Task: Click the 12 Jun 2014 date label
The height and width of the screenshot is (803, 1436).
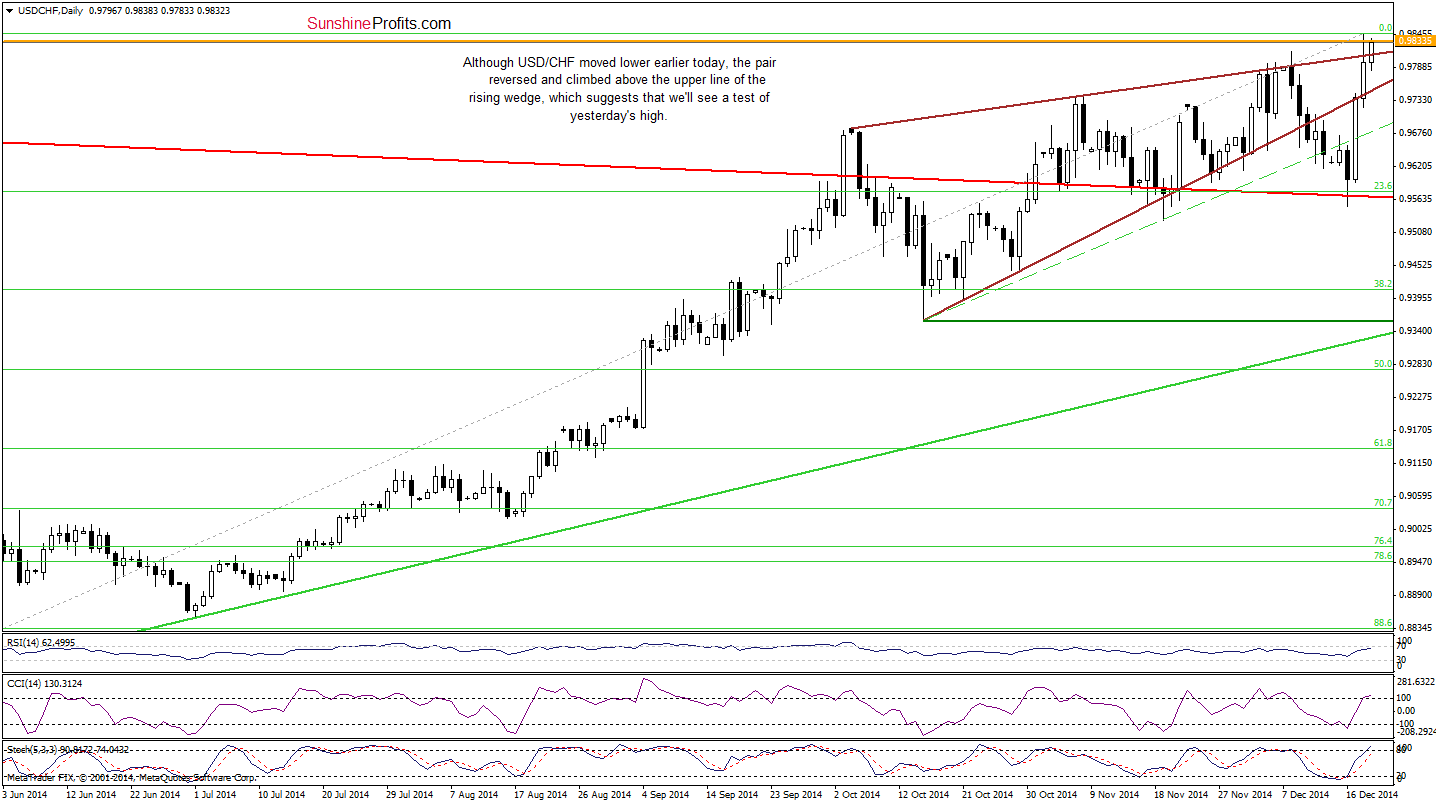Action: click(x=89, y=795)
